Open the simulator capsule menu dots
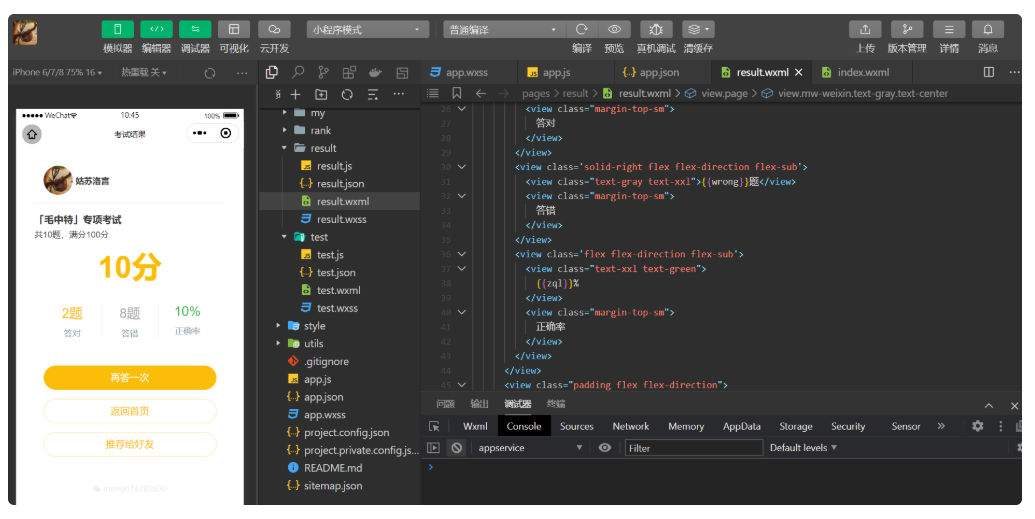This screenshot has width=1035, height=519. click(199, 133)
